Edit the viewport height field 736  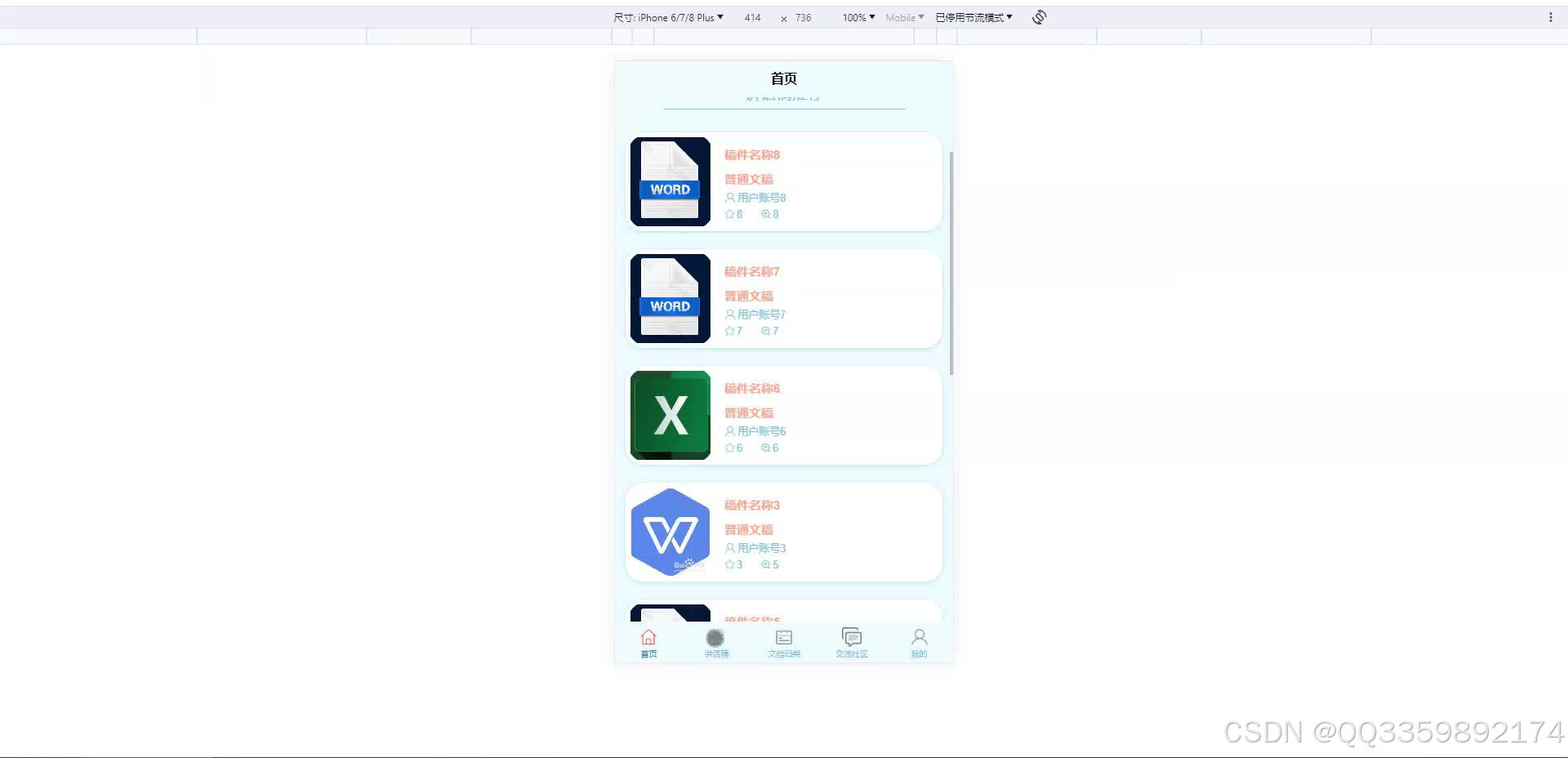tap(804, 17)
